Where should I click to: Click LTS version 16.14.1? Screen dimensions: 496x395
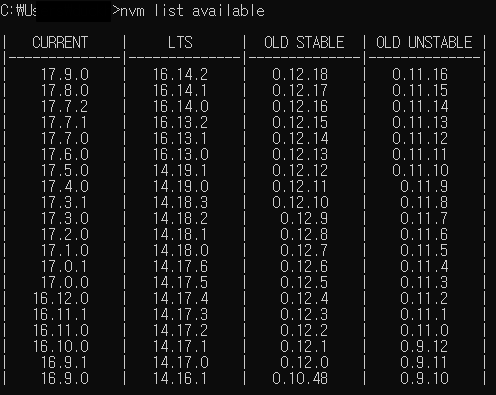(x=180, y=90)
